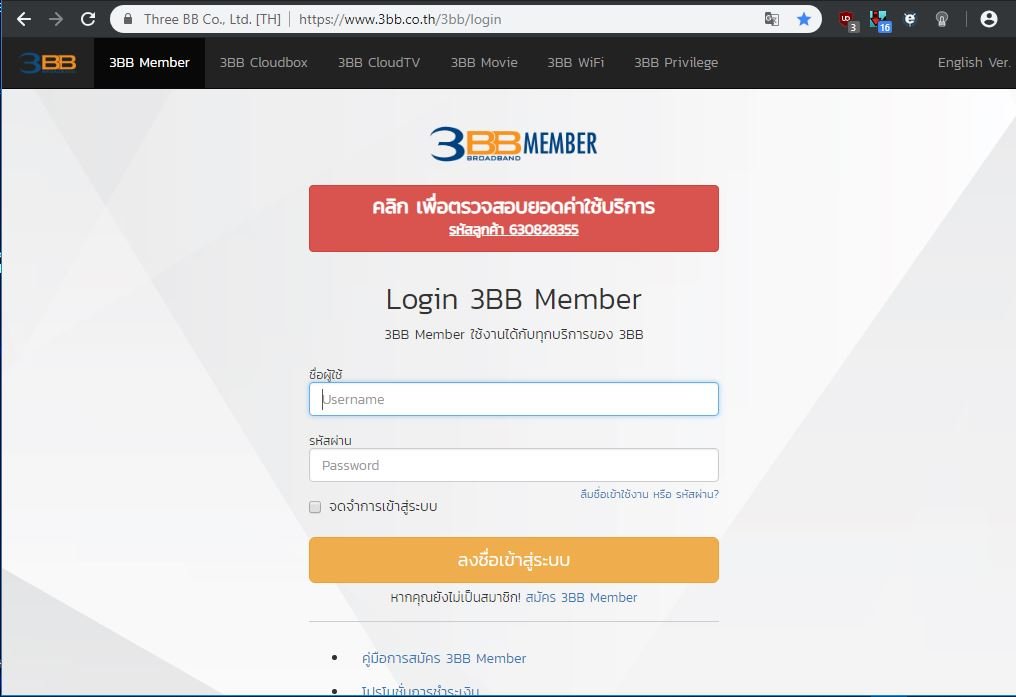1016x697 pixels.
Task: Click the translate page icon
Action: click(x=771, y=19)
